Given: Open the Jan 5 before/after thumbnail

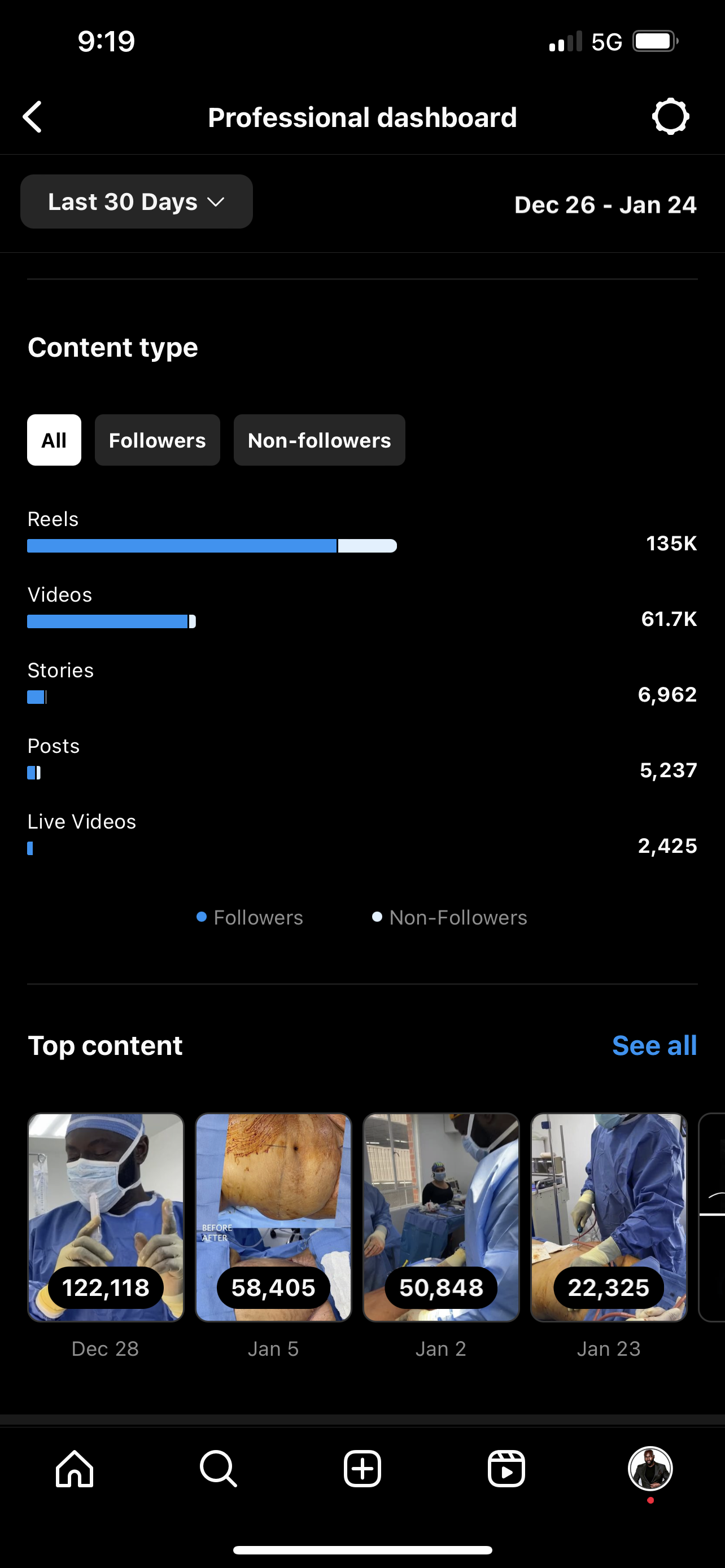Looking at the screenshot, I should point(273,1217).
